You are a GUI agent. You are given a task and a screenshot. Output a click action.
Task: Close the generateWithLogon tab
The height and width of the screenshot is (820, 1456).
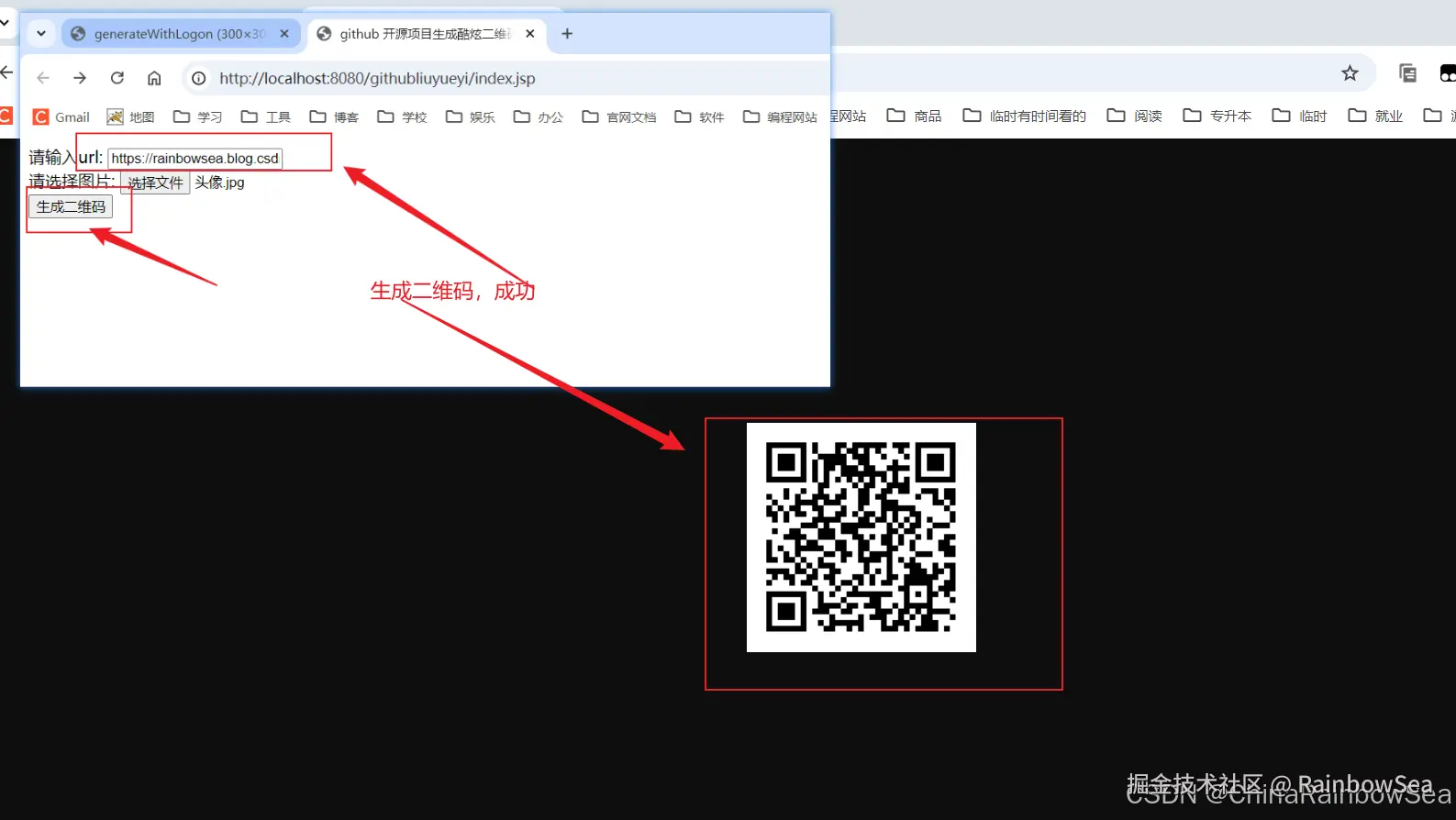(284, 34)
